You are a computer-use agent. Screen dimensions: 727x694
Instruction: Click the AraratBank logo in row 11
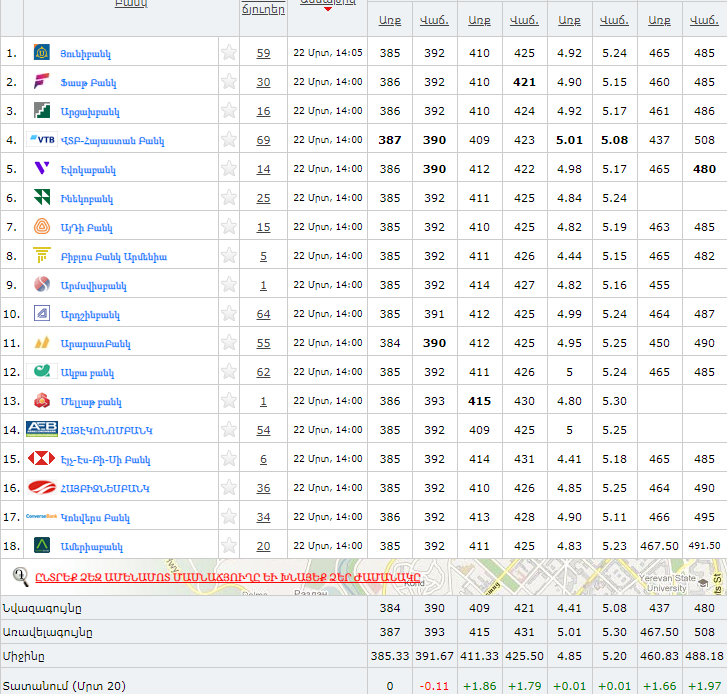pos(42,343)
